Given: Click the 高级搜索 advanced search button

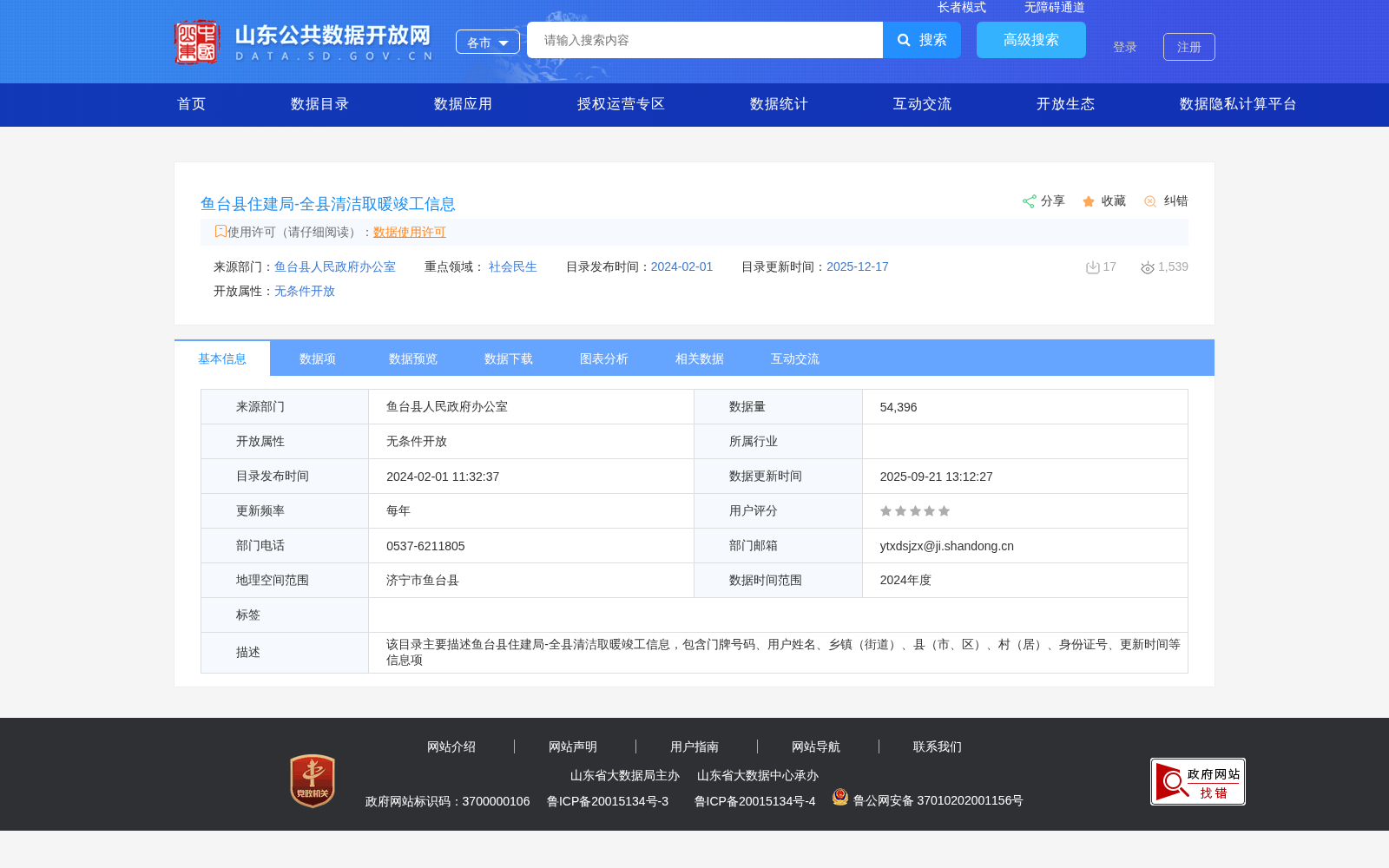Looking at the screenshot, I should point(1031,40).
